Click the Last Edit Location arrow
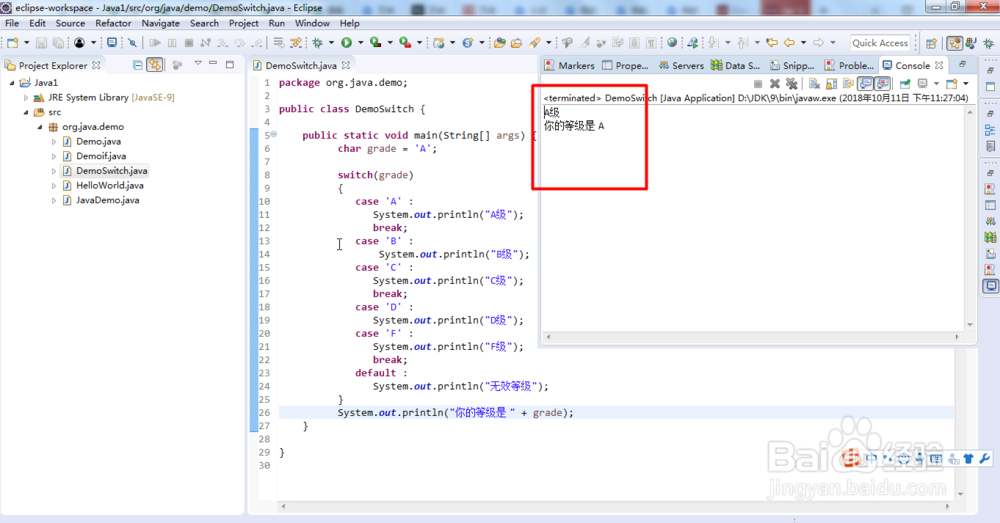 click(771, 43)
